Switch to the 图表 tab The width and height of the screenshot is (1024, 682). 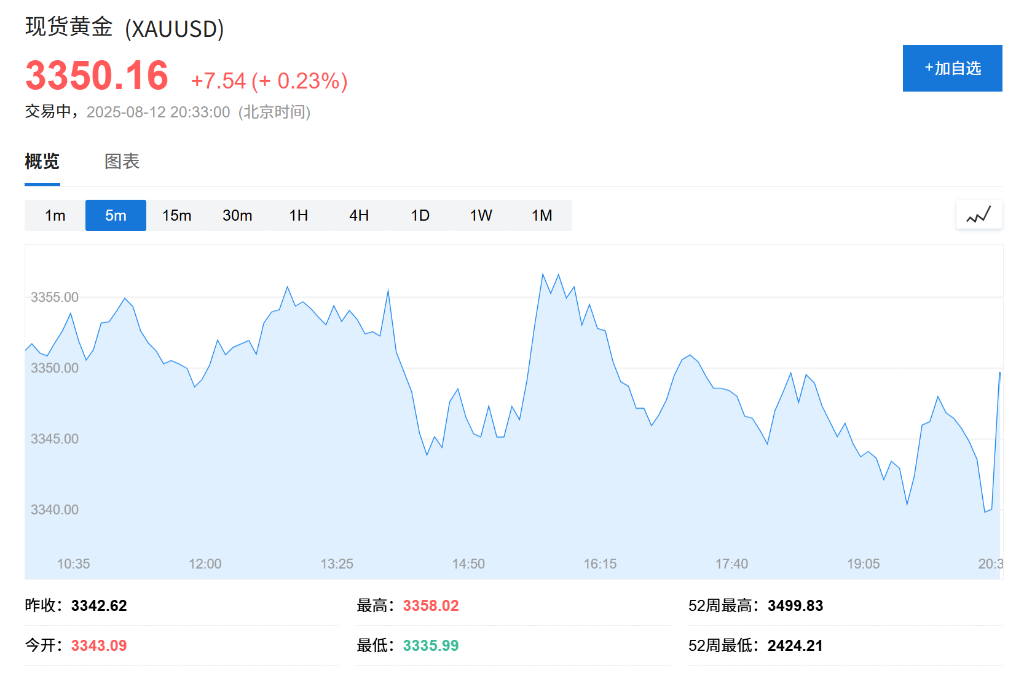coord(122,162)
